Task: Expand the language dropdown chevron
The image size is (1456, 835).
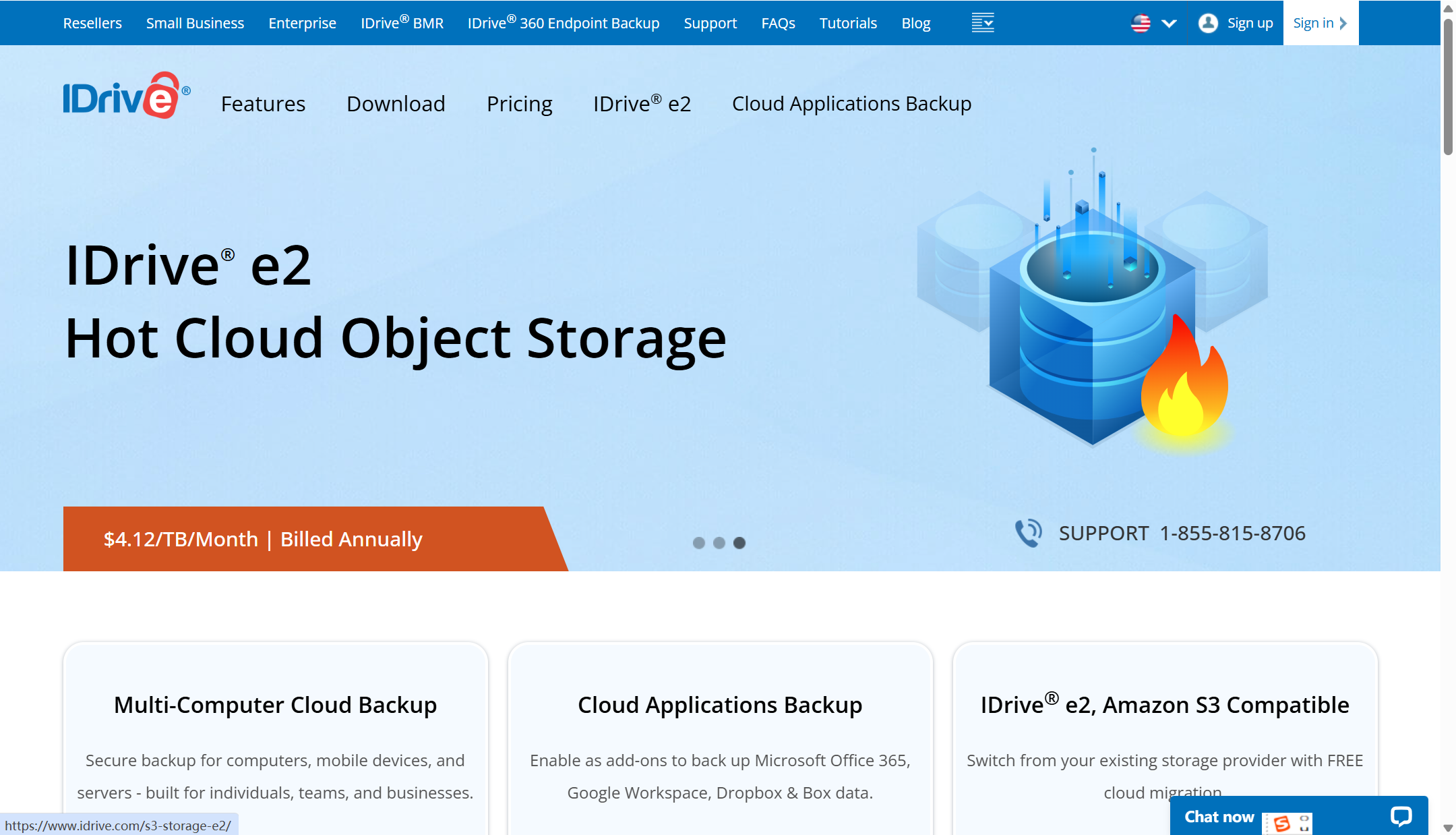Action: pos(1169,24)
